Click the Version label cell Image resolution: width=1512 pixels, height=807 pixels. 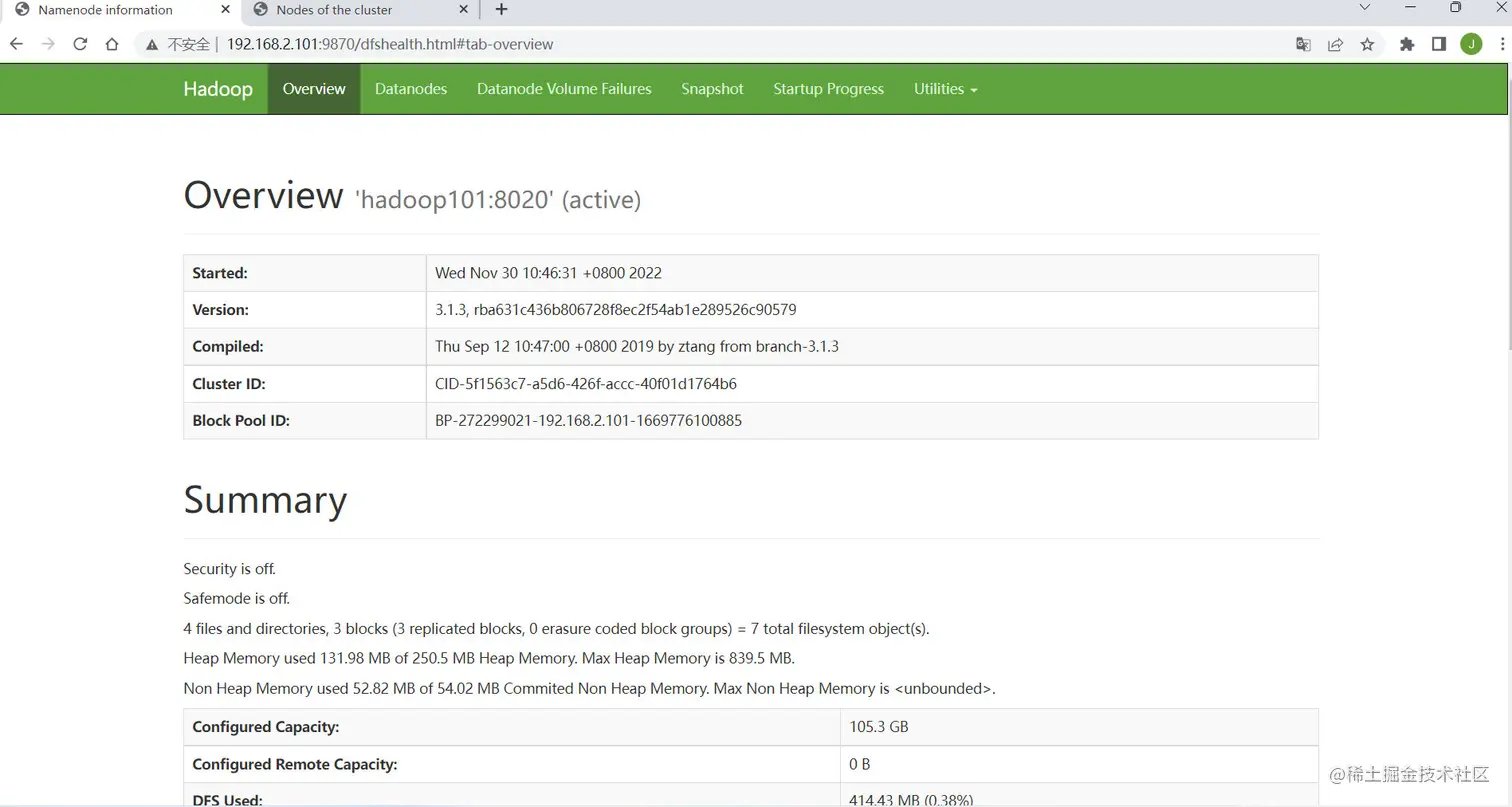click(x=305, y=310)
